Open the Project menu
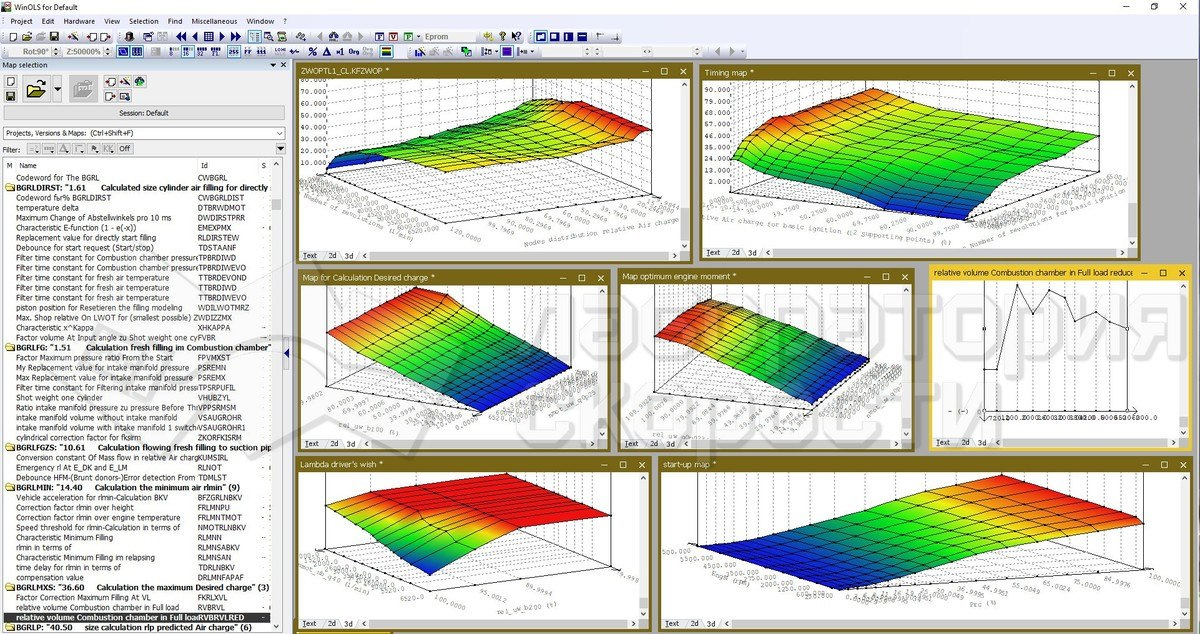This screenshot has height=634, width=1200. 21,20
